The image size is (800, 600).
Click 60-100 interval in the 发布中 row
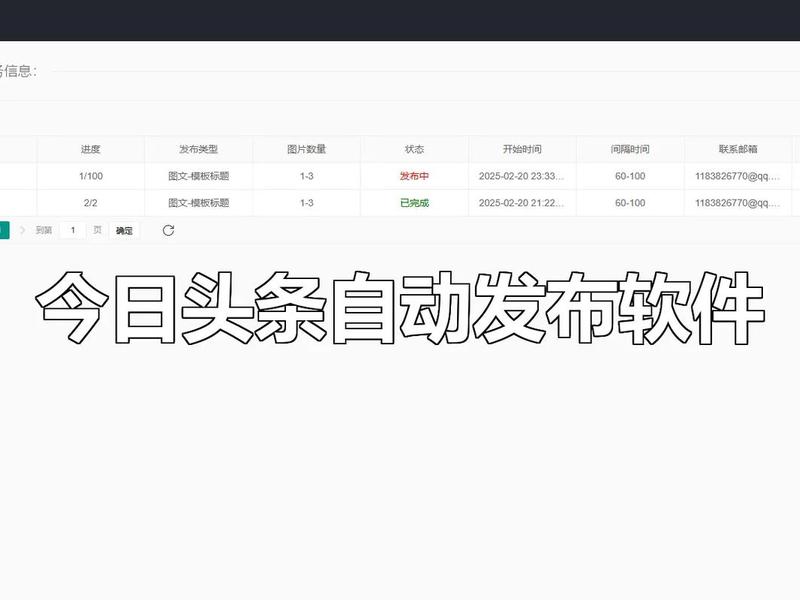tap(630, 176)
